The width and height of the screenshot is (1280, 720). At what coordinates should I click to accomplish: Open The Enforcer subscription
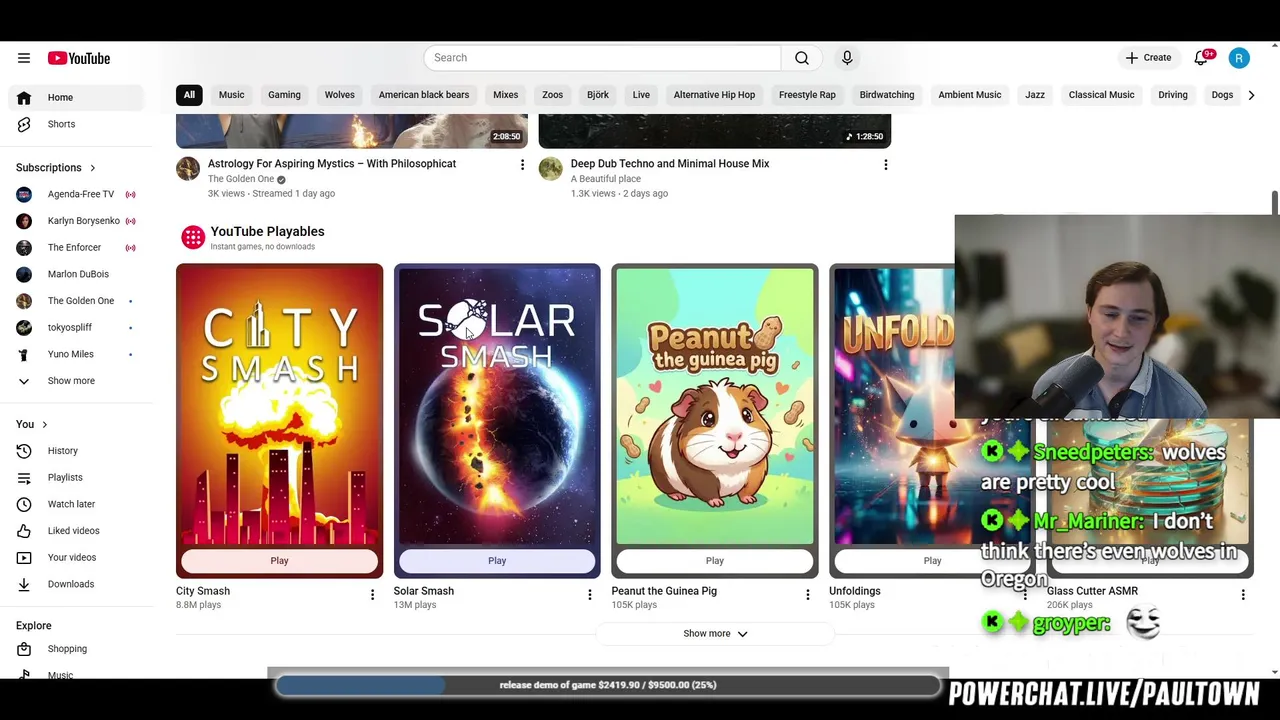[x=76, y=247]
